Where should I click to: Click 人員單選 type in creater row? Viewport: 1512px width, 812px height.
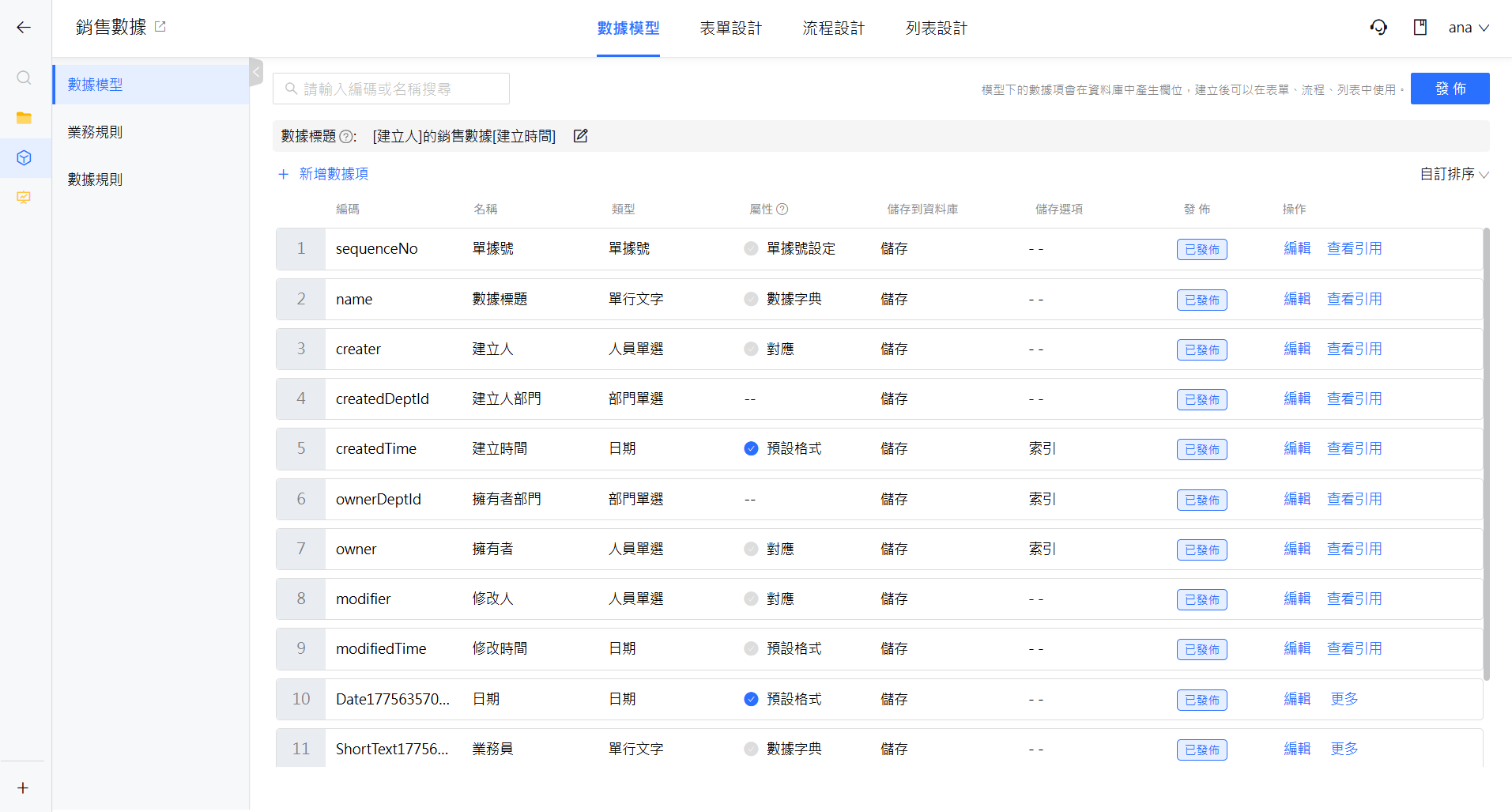635,349
